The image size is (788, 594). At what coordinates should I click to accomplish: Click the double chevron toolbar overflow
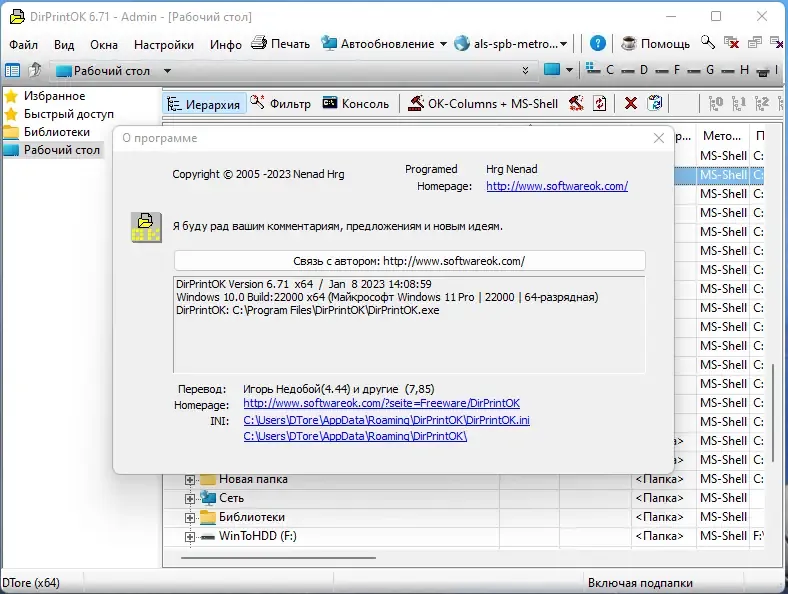click(x=525, y=70)
